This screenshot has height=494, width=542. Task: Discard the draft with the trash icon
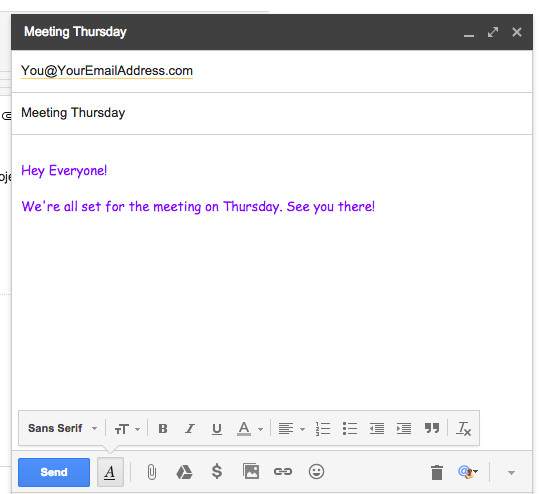437,472
